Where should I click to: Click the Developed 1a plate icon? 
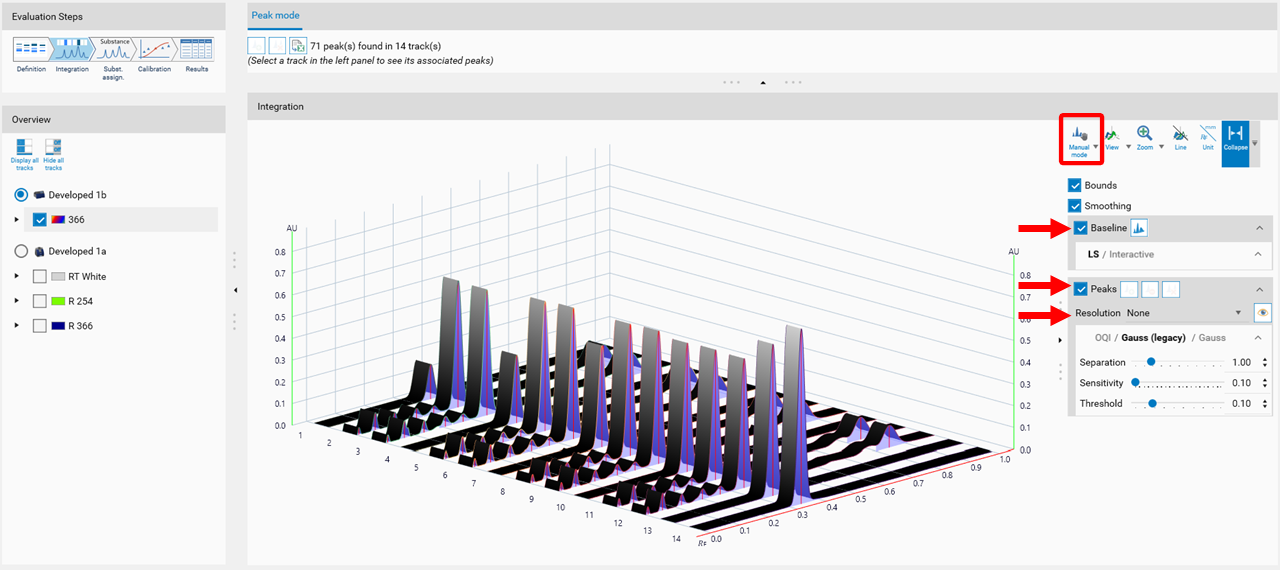tap(39, 252)
